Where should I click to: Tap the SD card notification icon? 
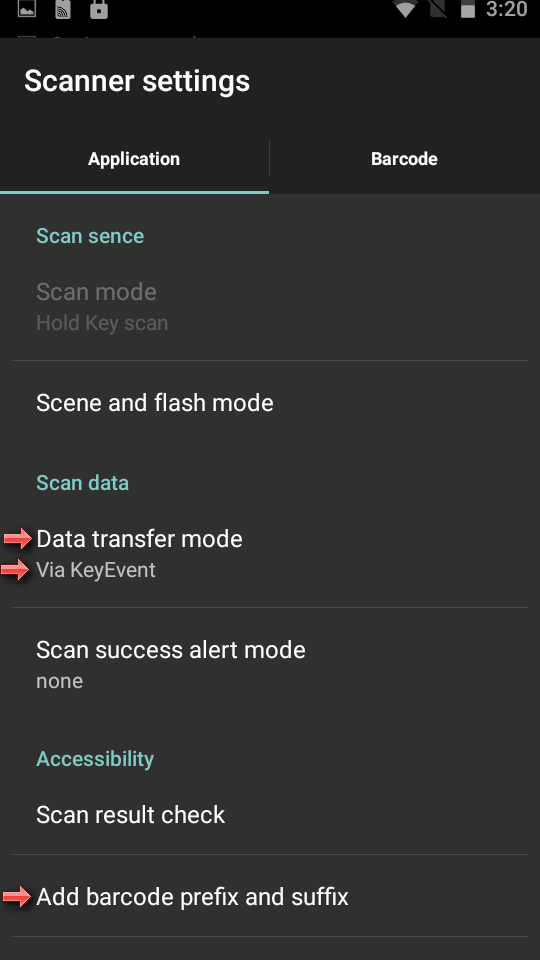pos(63,9)
